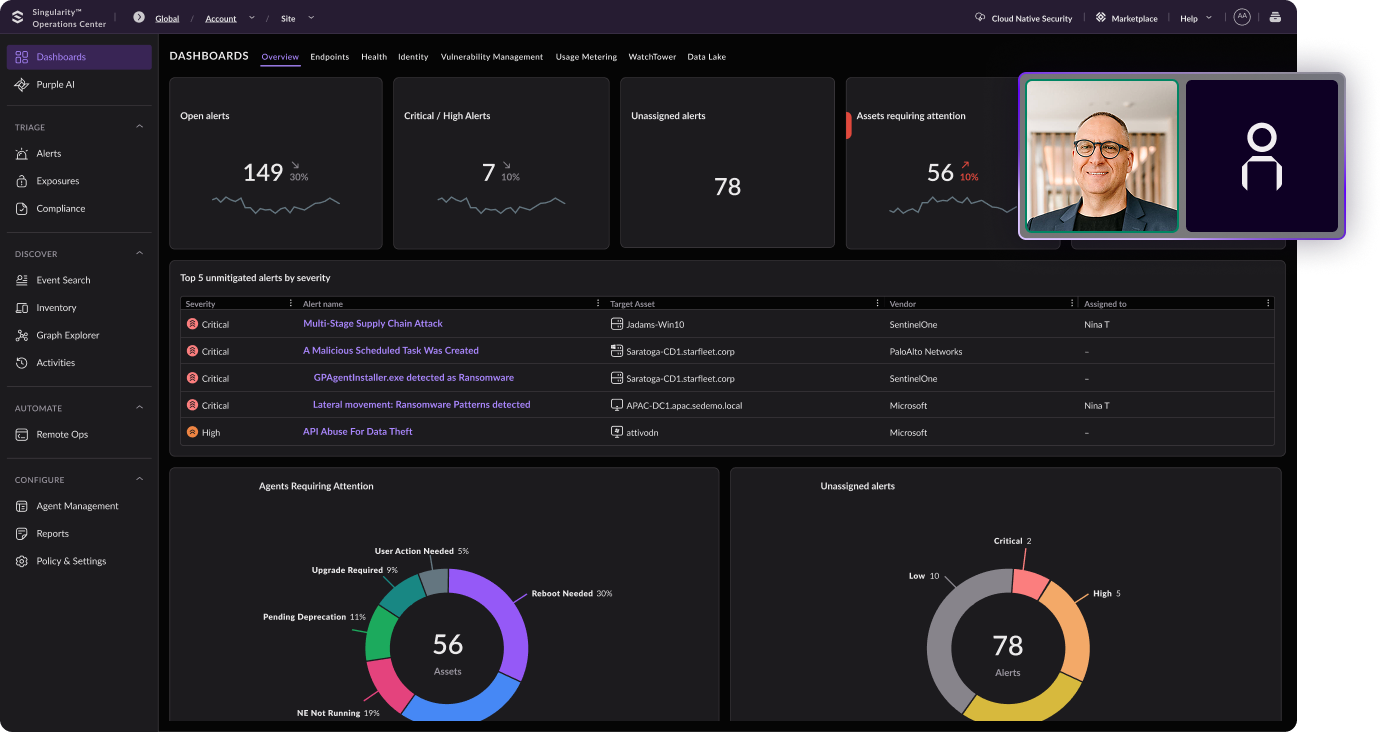The height and width of the screenshot is (732, 1384).
Task: Open the Severity column options menu
Action: [291, 303]
